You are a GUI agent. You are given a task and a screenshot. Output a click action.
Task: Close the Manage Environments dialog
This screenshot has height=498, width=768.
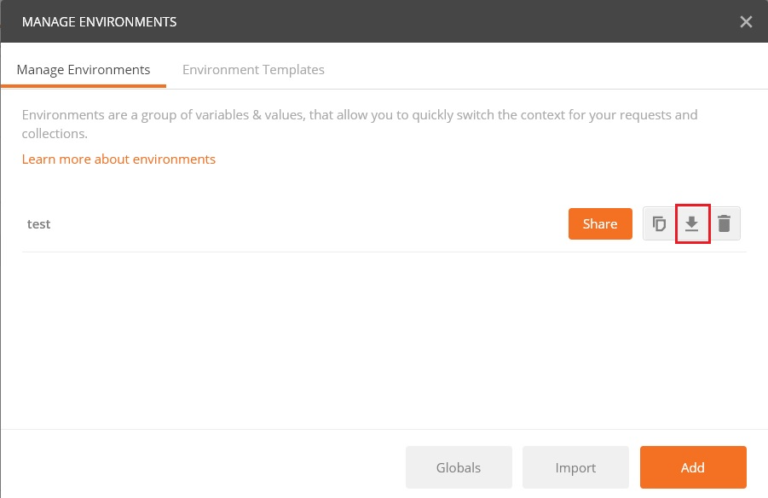[x=746, y=21]
